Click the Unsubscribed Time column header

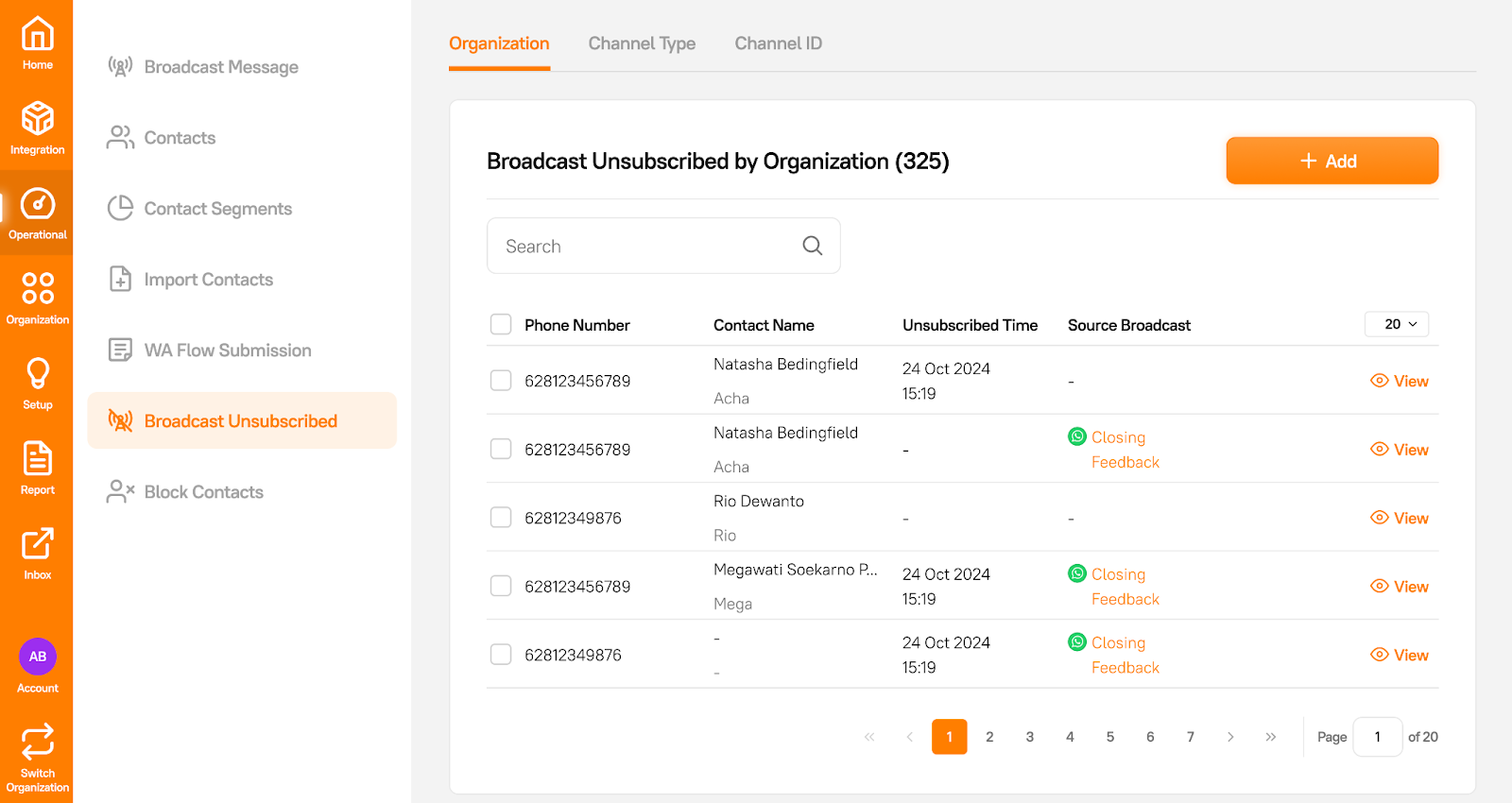[x=970, y=325]
